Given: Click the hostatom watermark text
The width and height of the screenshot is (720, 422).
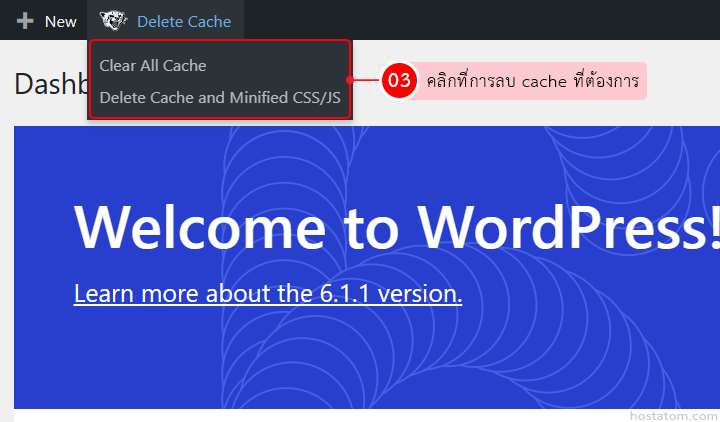Looking at the screenshot, I should click(673, 411).
